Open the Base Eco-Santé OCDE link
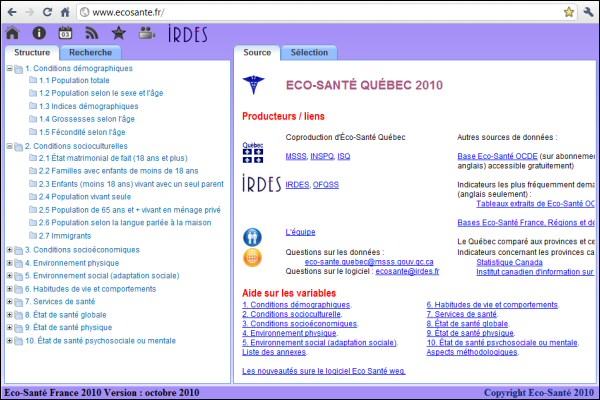Image resolution: width=600 pixels, height=400 pixels. [497, 156]
